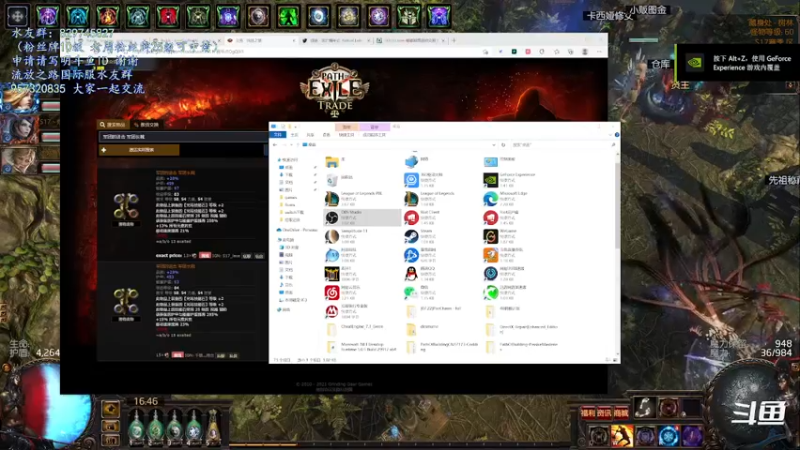
Task: Click the Path of Exile Trade logo
Action: click(x=335, y=90)
